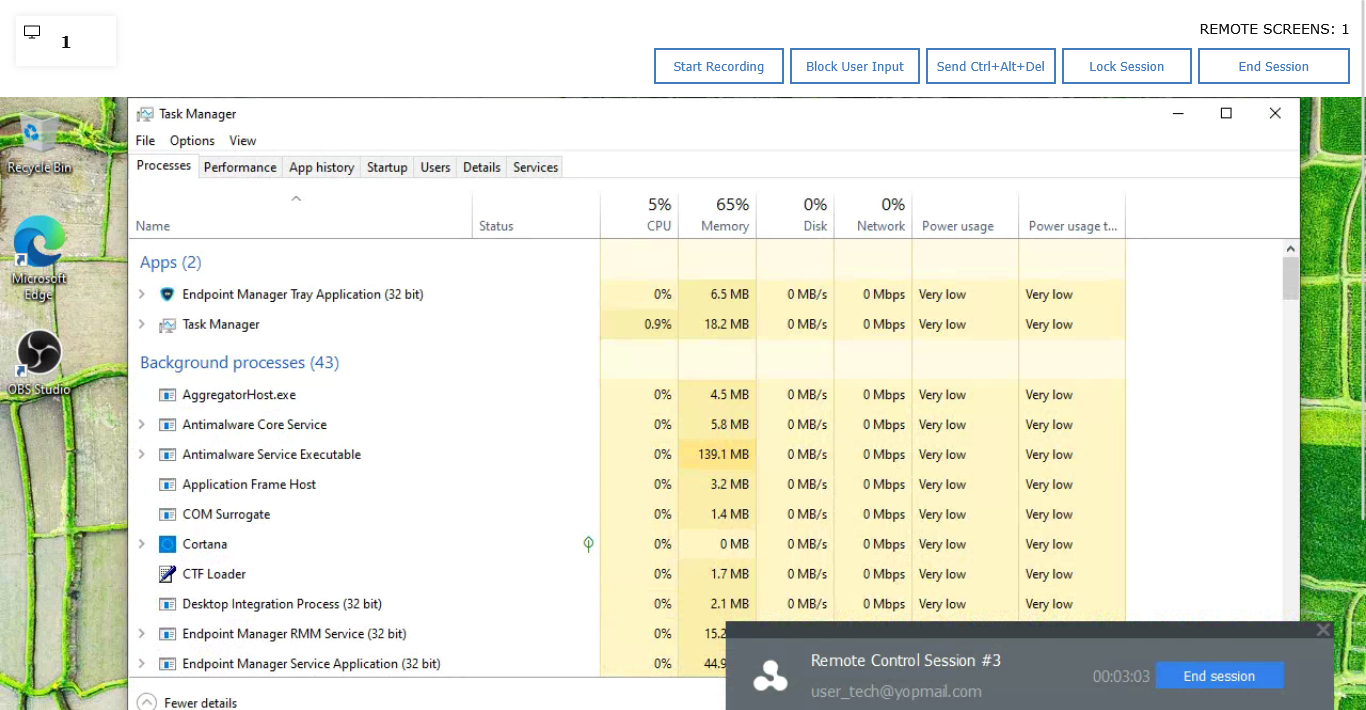Click the Start Recording button

point(719,66)
